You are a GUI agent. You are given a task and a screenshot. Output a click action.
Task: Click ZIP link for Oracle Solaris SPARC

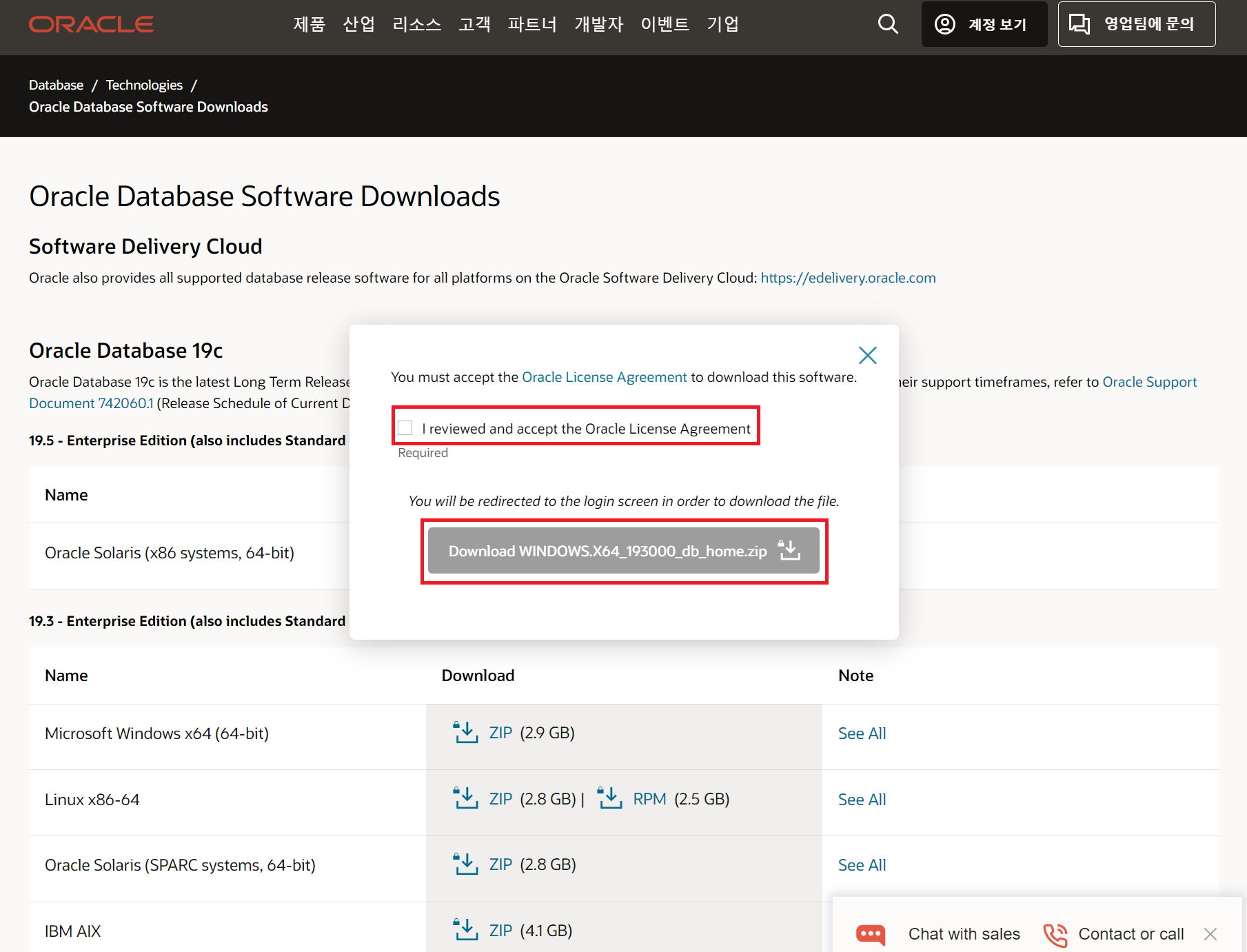(x=501, y=864)
